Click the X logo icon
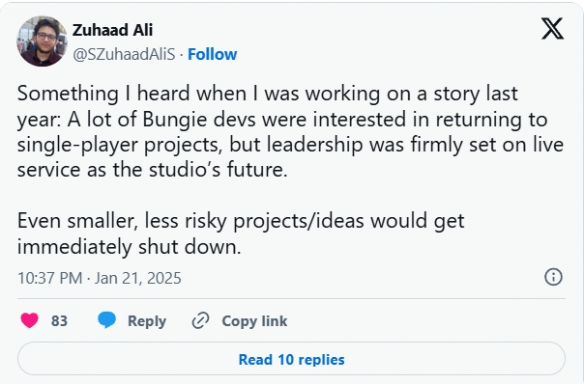The width and height of the screenshot is (584, 384). (x=552, y=29)
